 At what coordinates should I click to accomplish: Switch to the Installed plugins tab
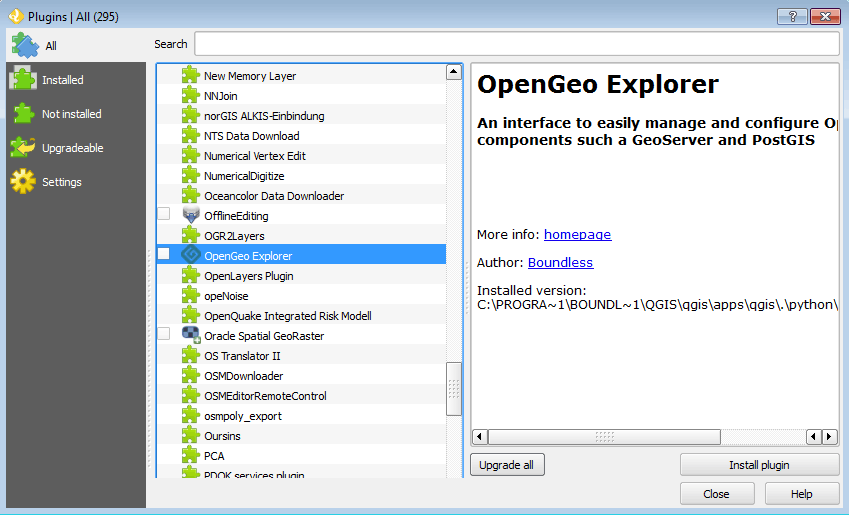pyautogui.click(x=62, y=80)
